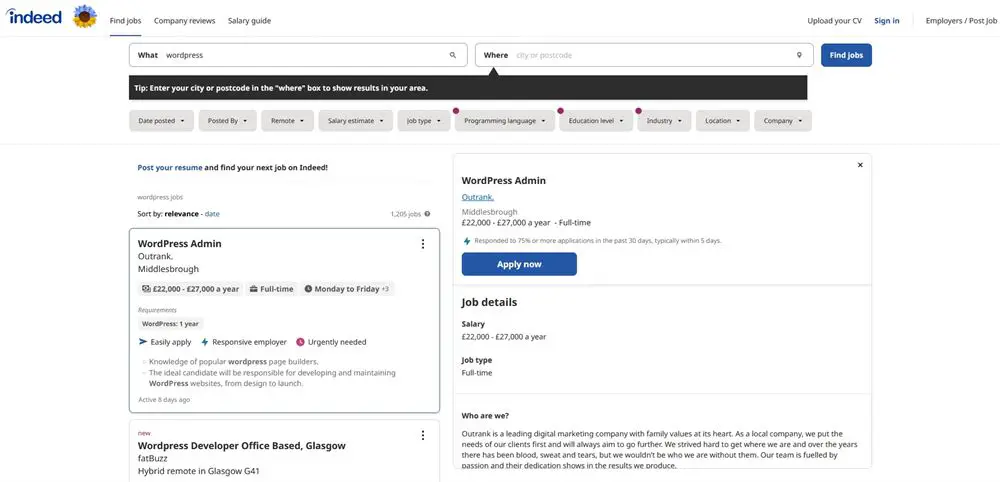Click the WordPress: 1 year requirement tag
Image resolution: width=1000 pixels, height=482 pixels.
pos(170,324)
